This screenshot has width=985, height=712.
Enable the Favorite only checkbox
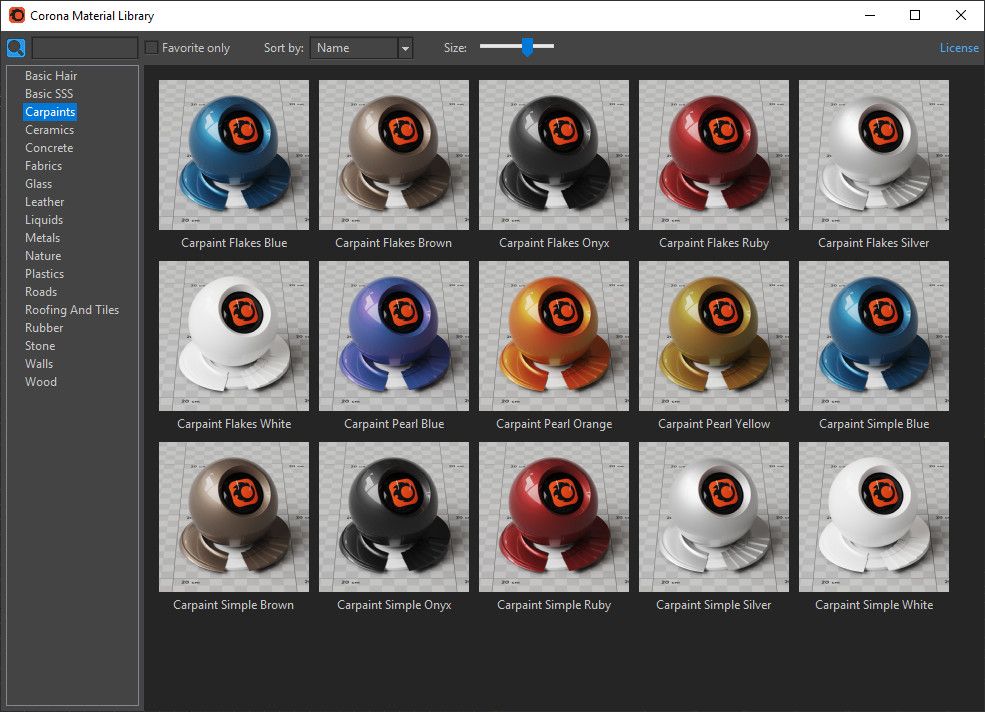click(152, 48)
